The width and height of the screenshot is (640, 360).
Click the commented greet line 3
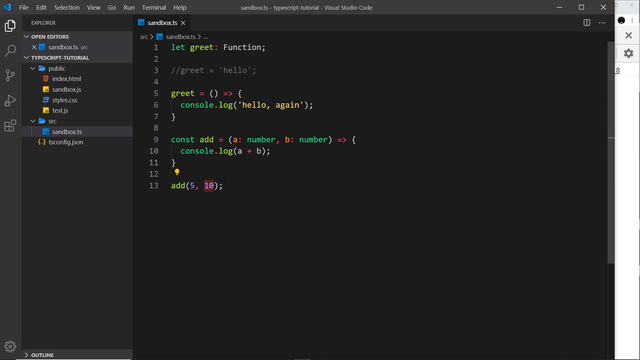(213, 70)
